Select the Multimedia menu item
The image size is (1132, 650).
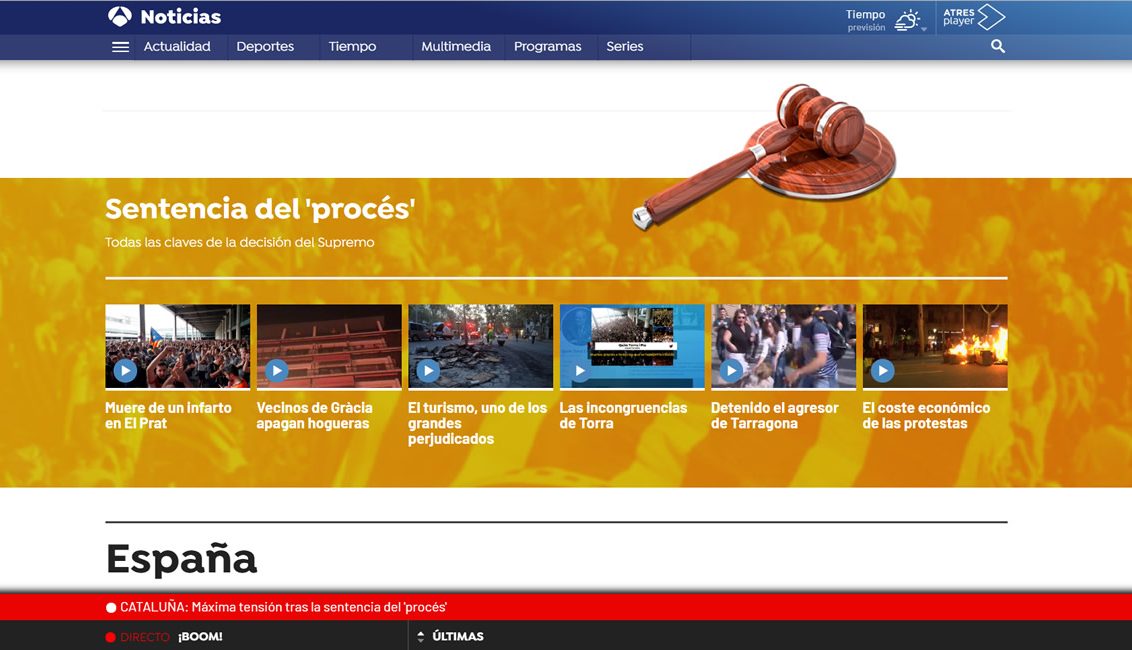456,47
